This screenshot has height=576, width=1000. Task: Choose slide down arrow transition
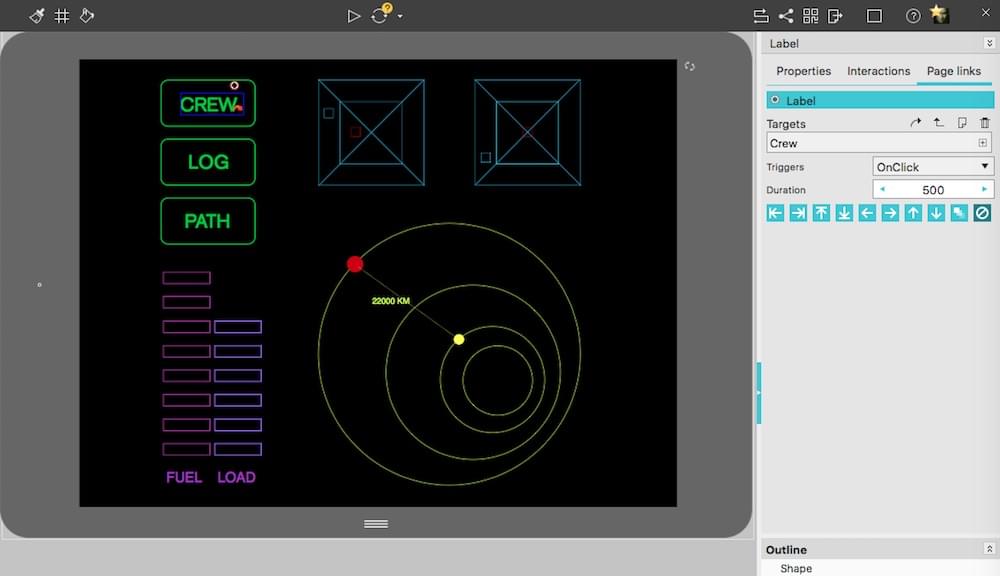(x=936, y=213)
